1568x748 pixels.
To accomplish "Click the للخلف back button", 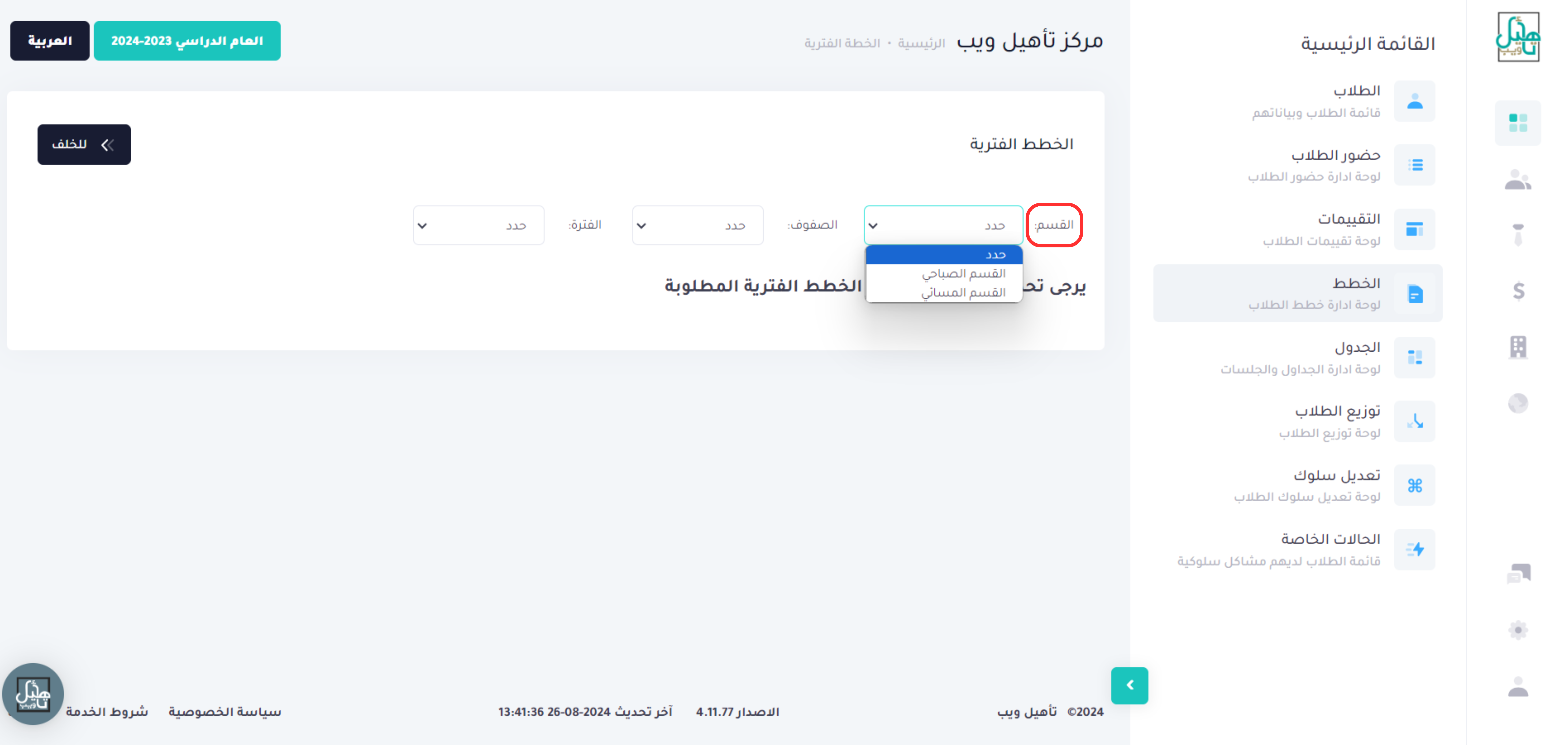I will click(84, 145).
